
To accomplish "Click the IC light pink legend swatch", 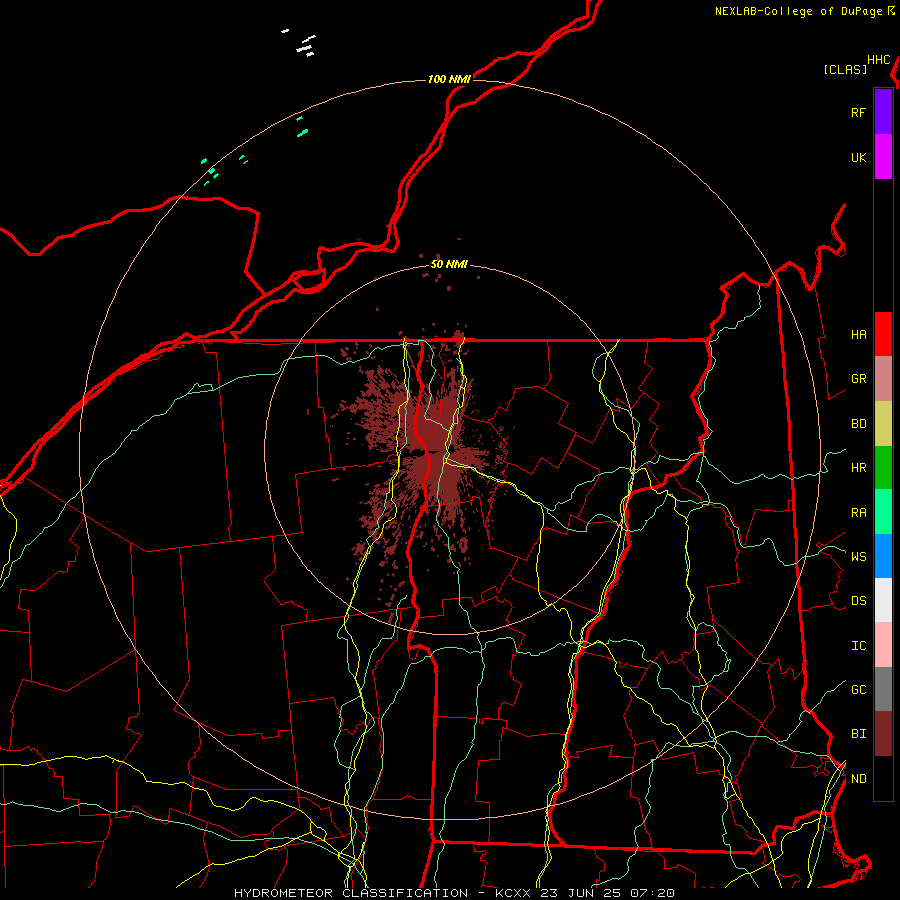I will (x=883, y=645).
